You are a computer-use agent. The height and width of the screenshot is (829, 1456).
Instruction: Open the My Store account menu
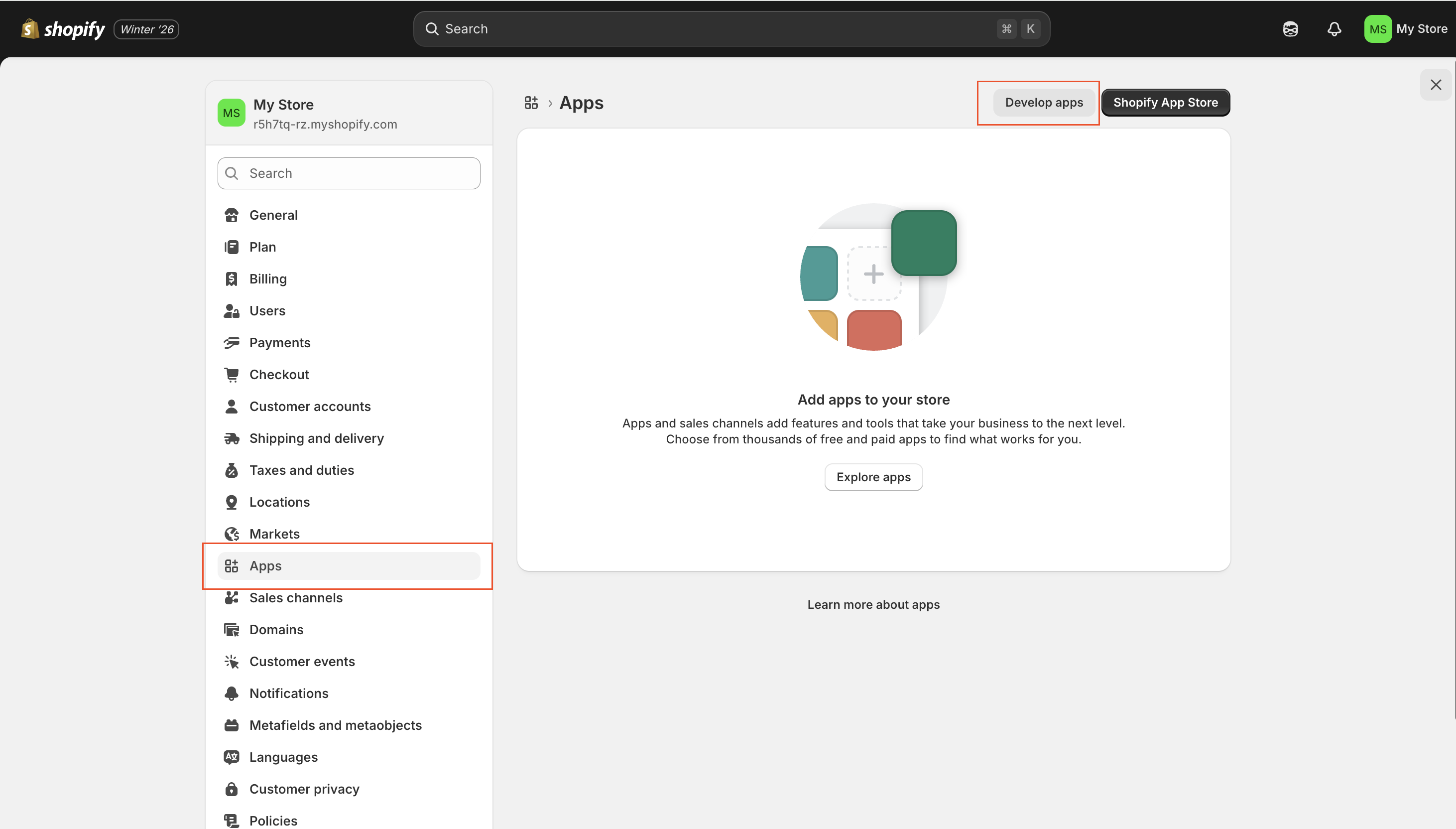tap(1405, 29)
